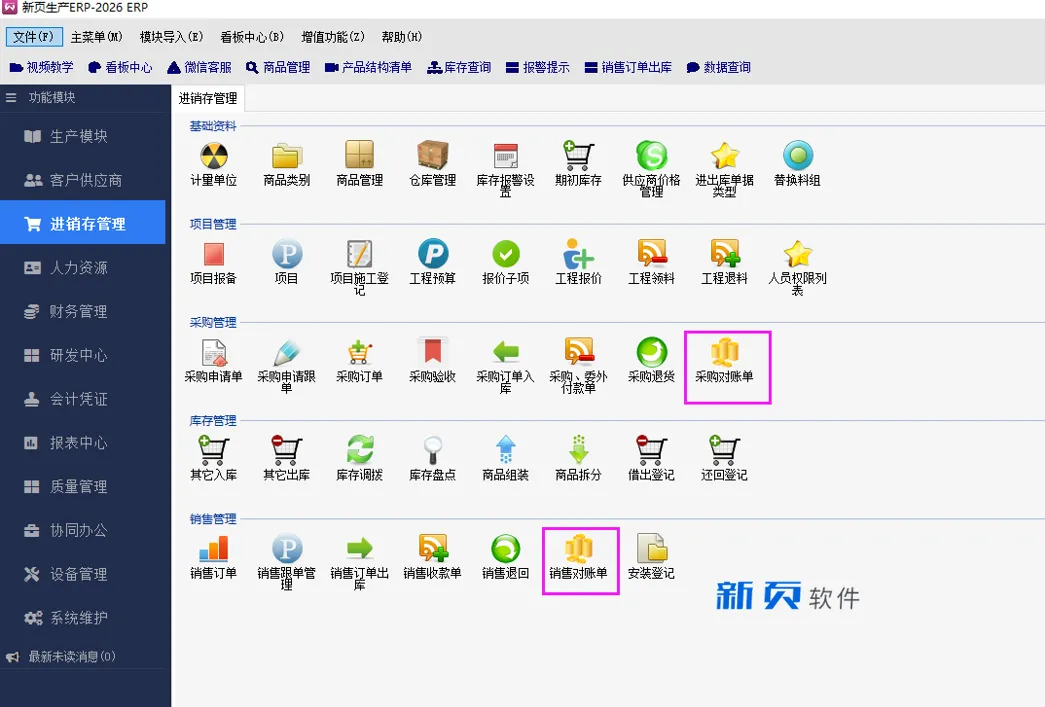
Task: Open the 主菜单(M) menu
Action: [97, 37]
